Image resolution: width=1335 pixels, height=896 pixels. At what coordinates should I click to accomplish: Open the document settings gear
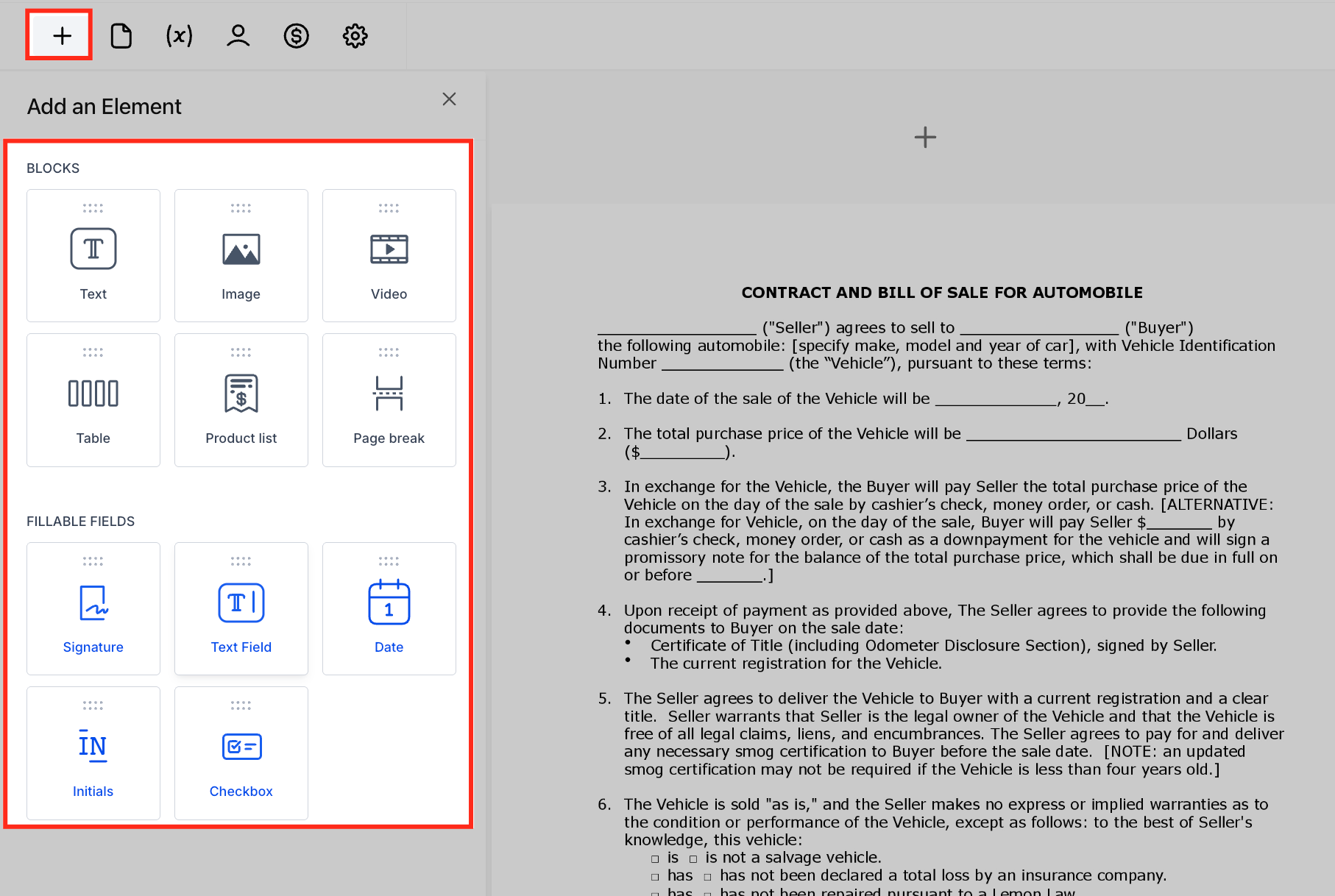pyautogui.click(x=355, y=35)
